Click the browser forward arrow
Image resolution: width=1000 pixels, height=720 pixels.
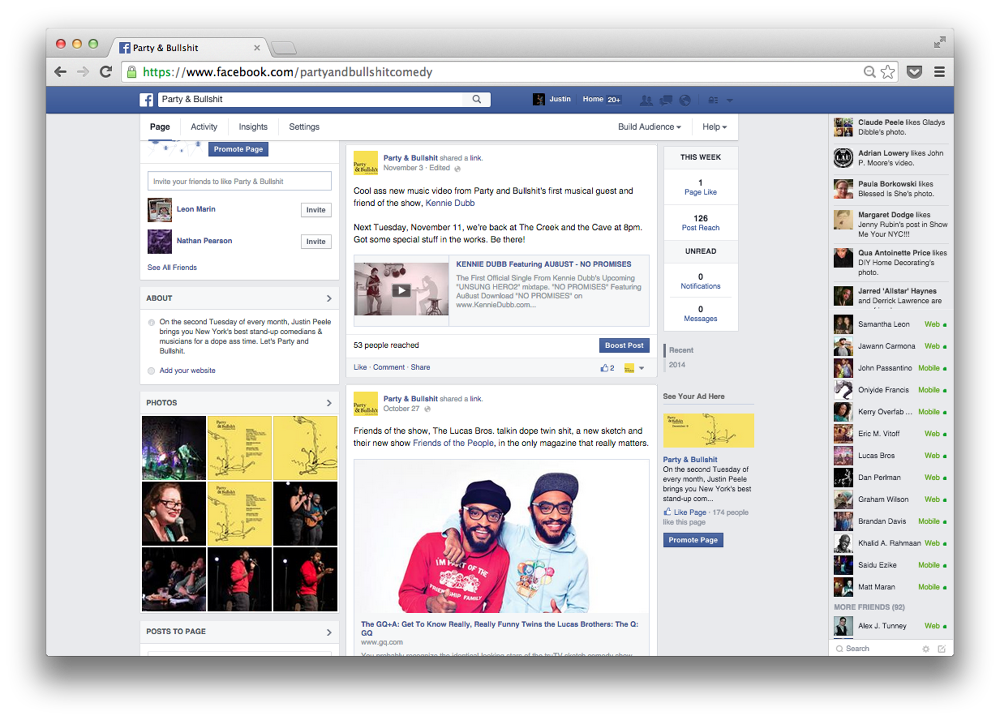click(83, 72)
